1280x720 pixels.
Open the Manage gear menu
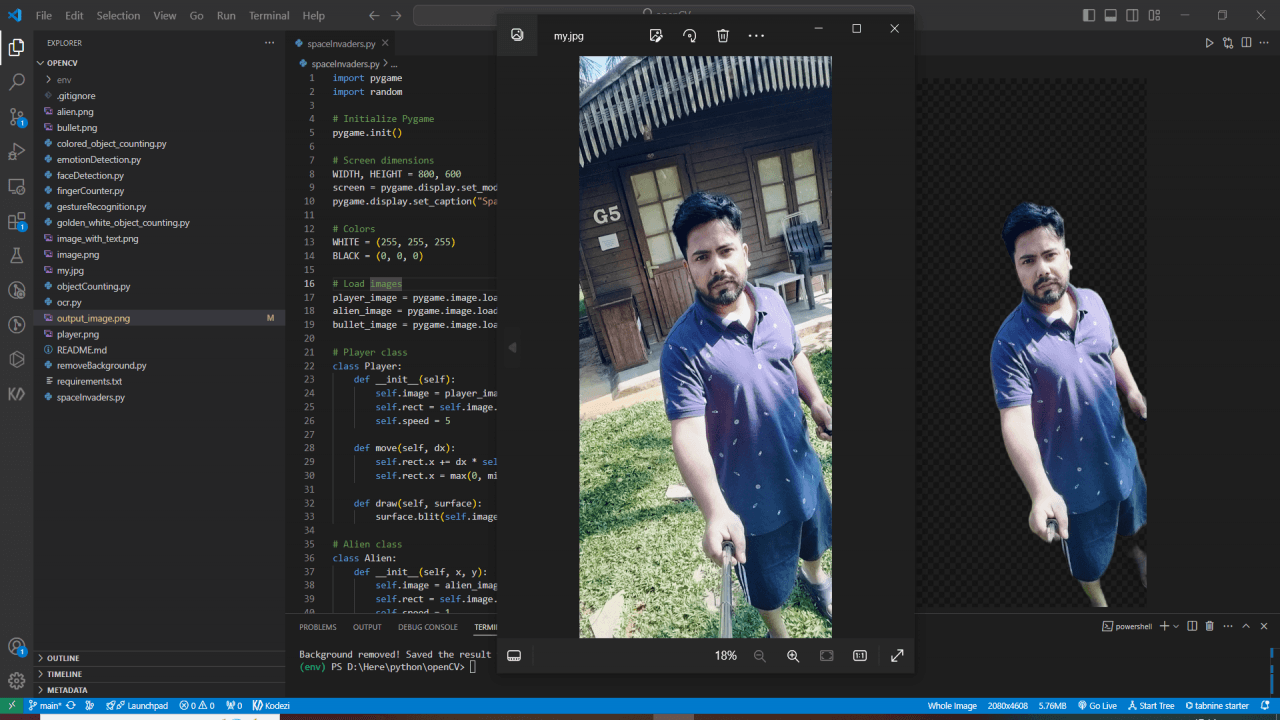pos(16,682)
